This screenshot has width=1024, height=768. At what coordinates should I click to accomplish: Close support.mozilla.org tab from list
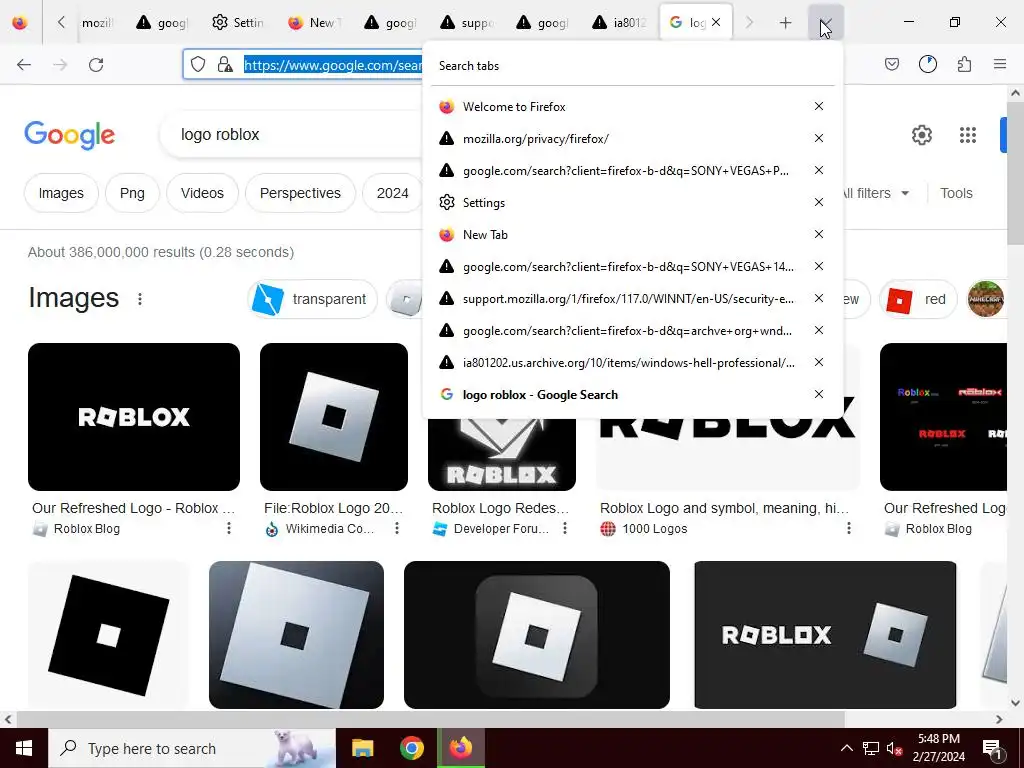pyautogui.click(x=819, y=298)
